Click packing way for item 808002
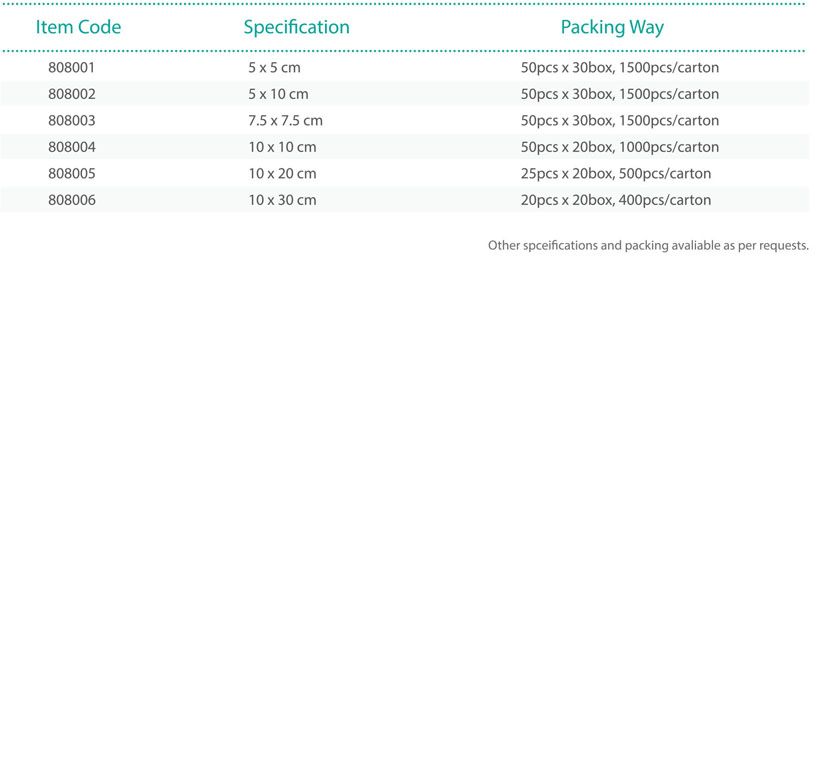Image resolution: width=827 pixels, height=768 pixels. (620, 94)
